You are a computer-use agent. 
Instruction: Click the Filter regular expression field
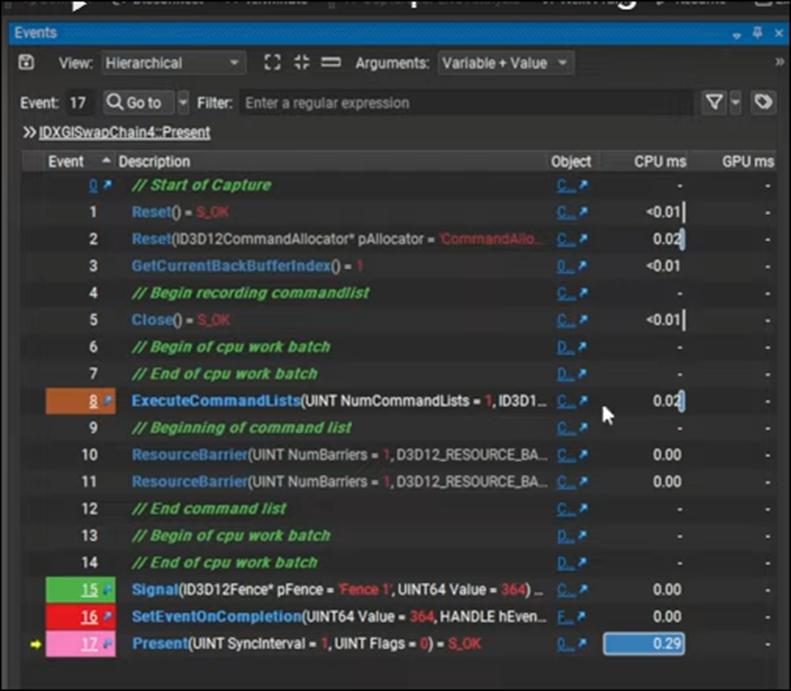[467, 103]
